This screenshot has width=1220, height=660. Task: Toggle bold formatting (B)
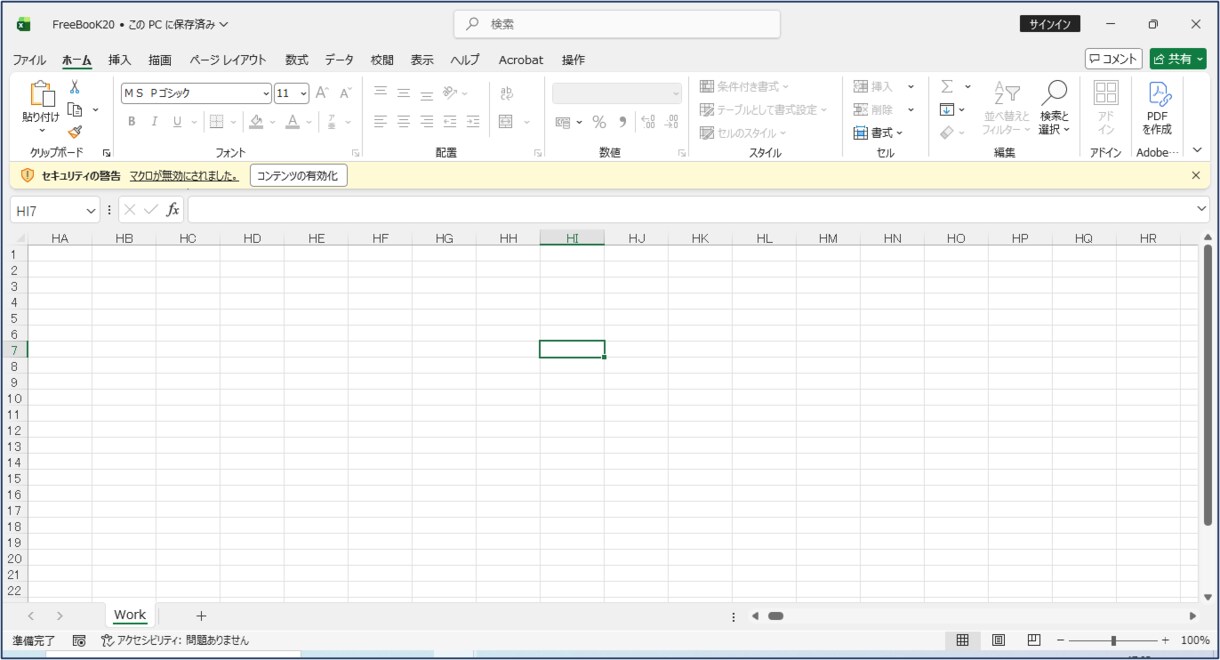point(131,122)
